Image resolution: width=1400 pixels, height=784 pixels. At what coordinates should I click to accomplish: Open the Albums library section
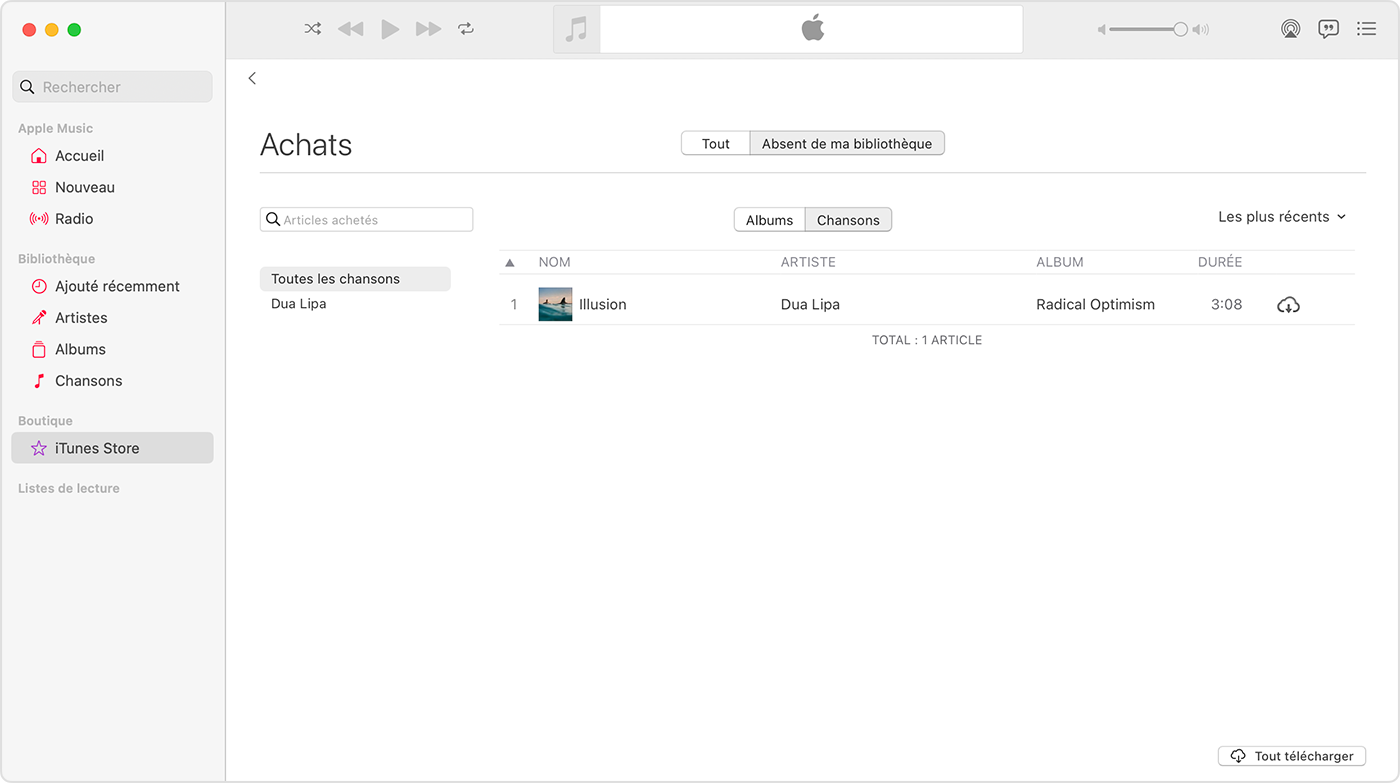(80, 349)
